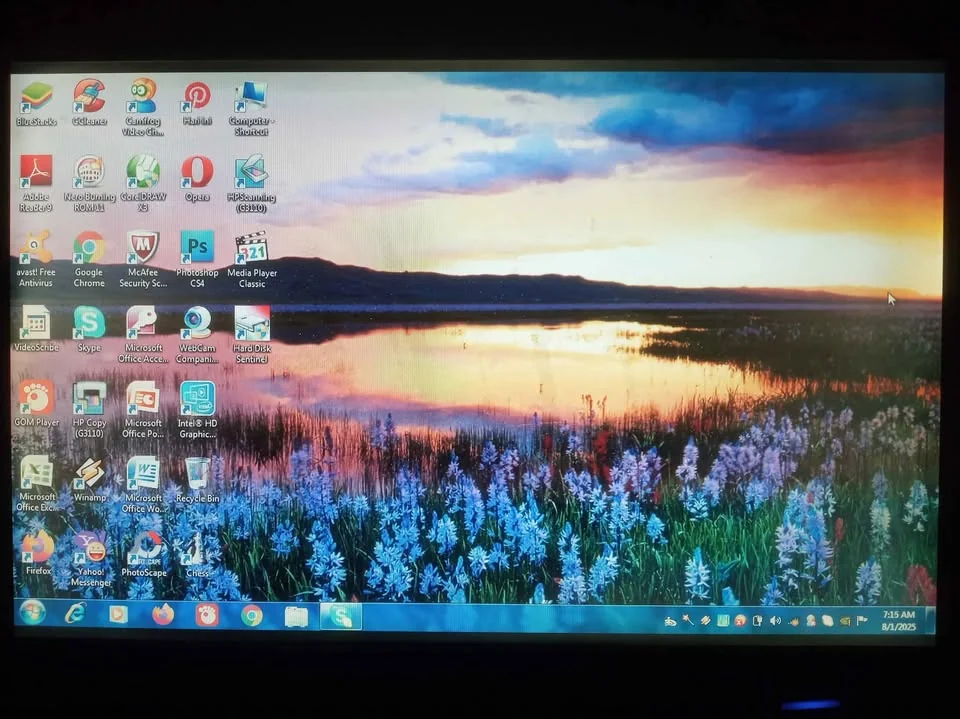960x719 pixels.
Task: Select the Computer - Shortcut icon
Action: coord(251,108)
